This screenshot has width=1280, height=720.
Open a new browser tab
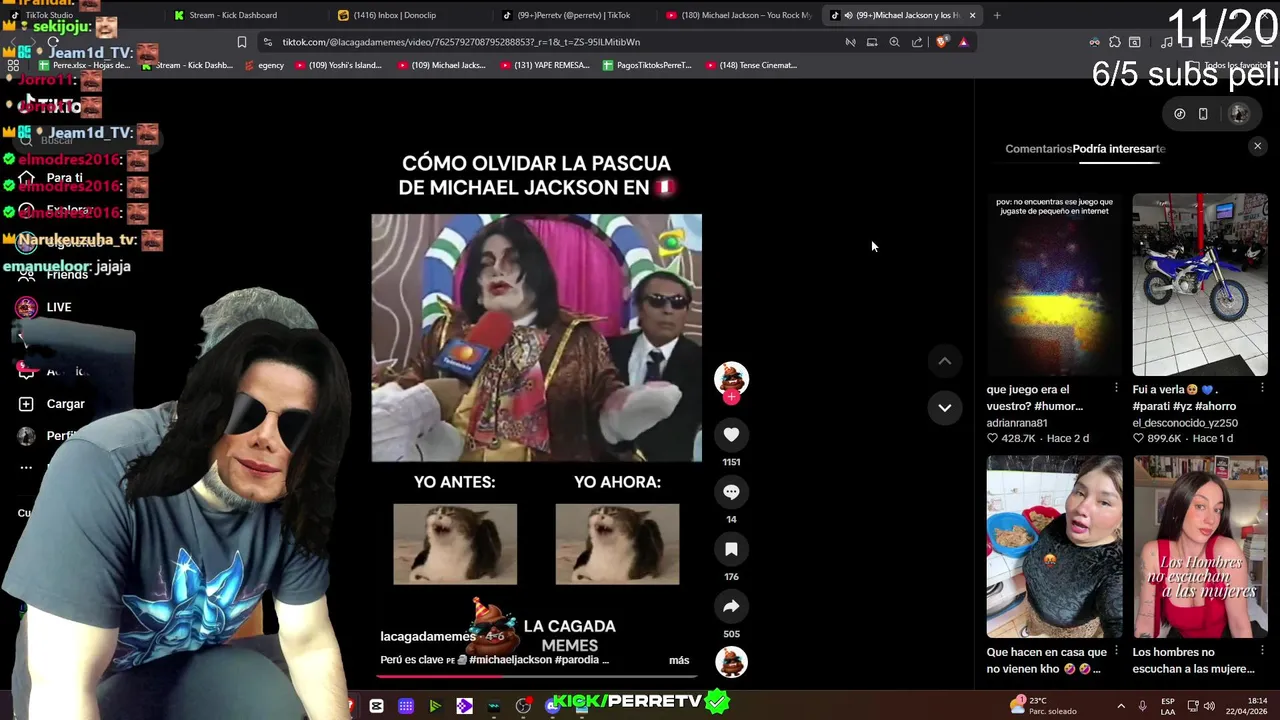click(996, 15)
